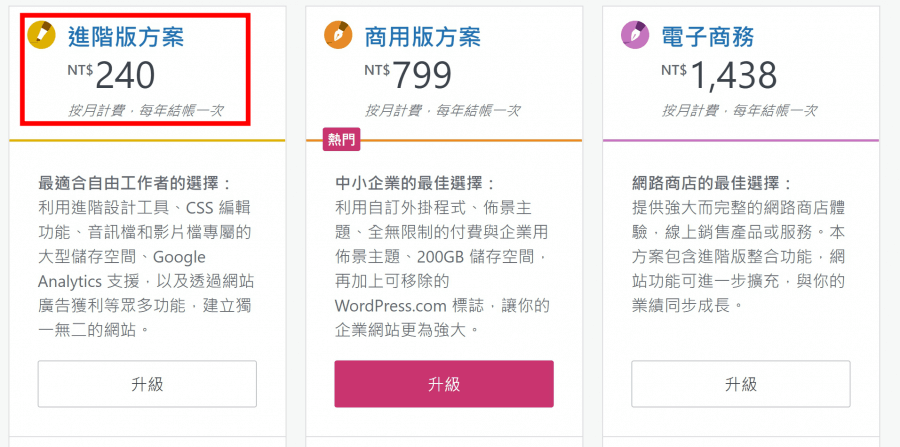The image size is (900, 447).
Task: Click the 網路商店的最佳選擇 heading
Action: click(712, 184)
